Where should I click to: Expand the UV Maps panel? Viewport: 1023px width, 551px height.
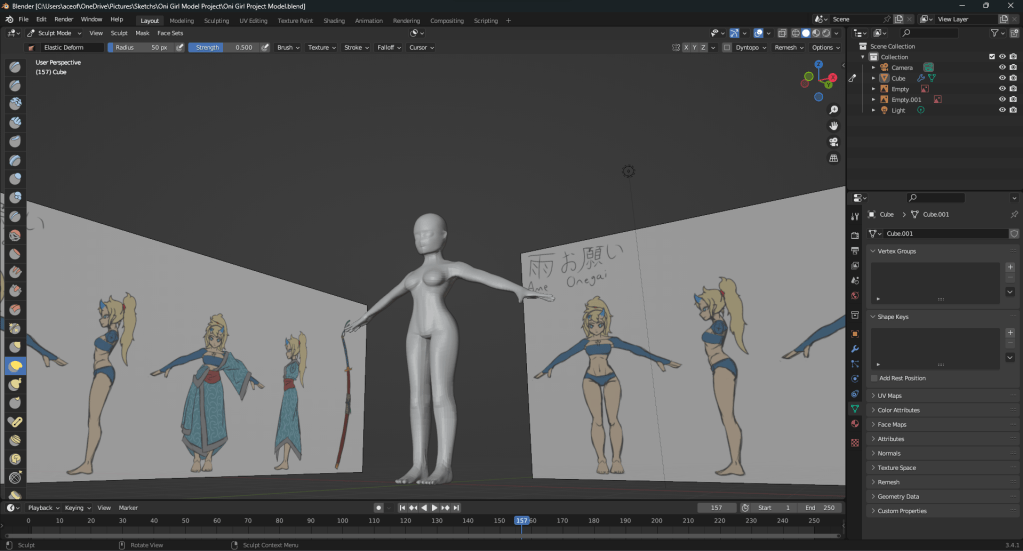pyautogui.click(x=890, y=396)
